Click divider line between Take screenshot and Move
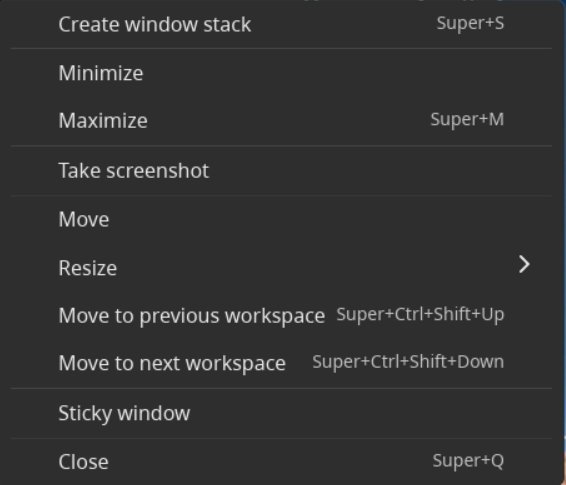The height and width of the screenshot is (485, 566). click(282, 195)
